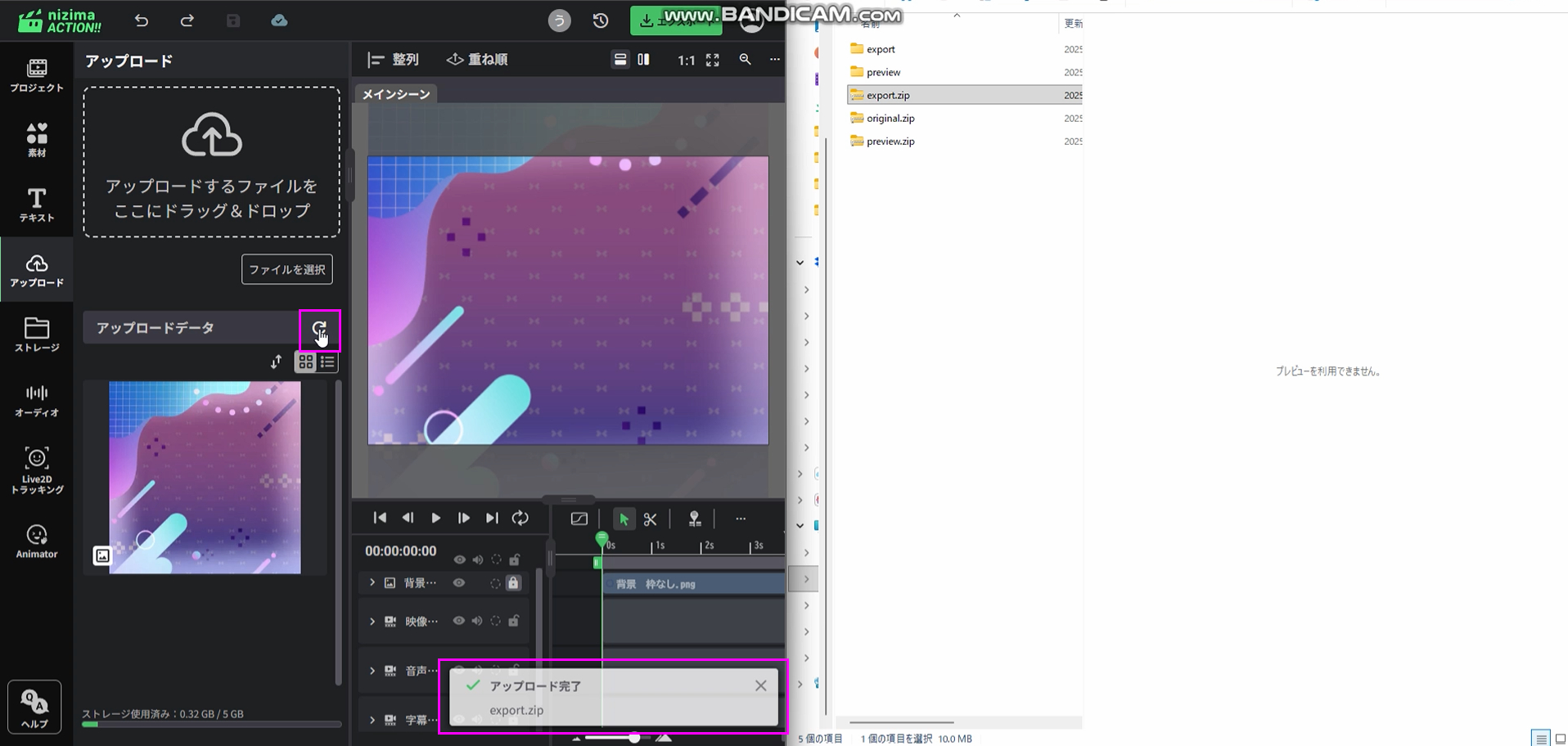Click the timeline zoom slider handle
This screenshot has height=746, width=1568.
[x=634, y=738]
